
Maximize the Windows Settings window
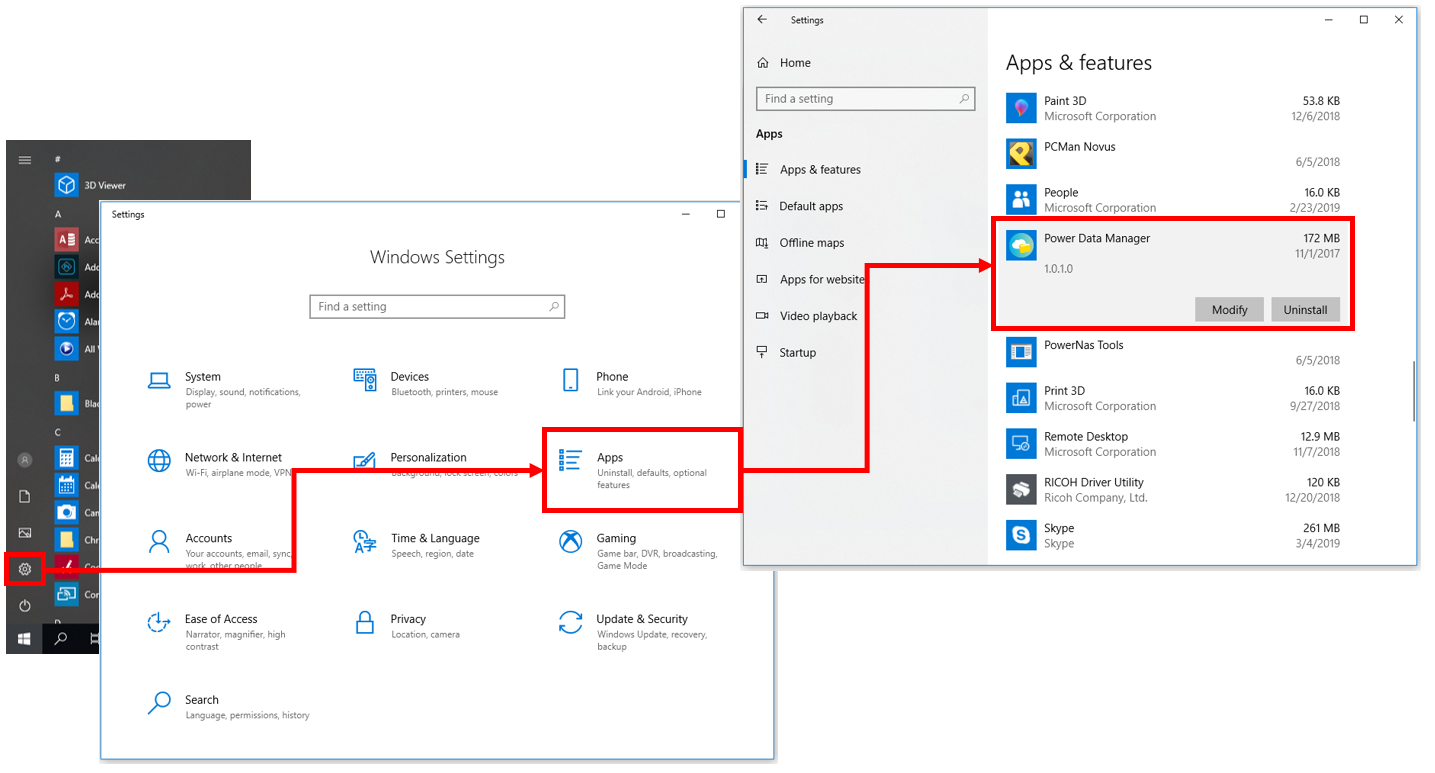pos(720,214)
